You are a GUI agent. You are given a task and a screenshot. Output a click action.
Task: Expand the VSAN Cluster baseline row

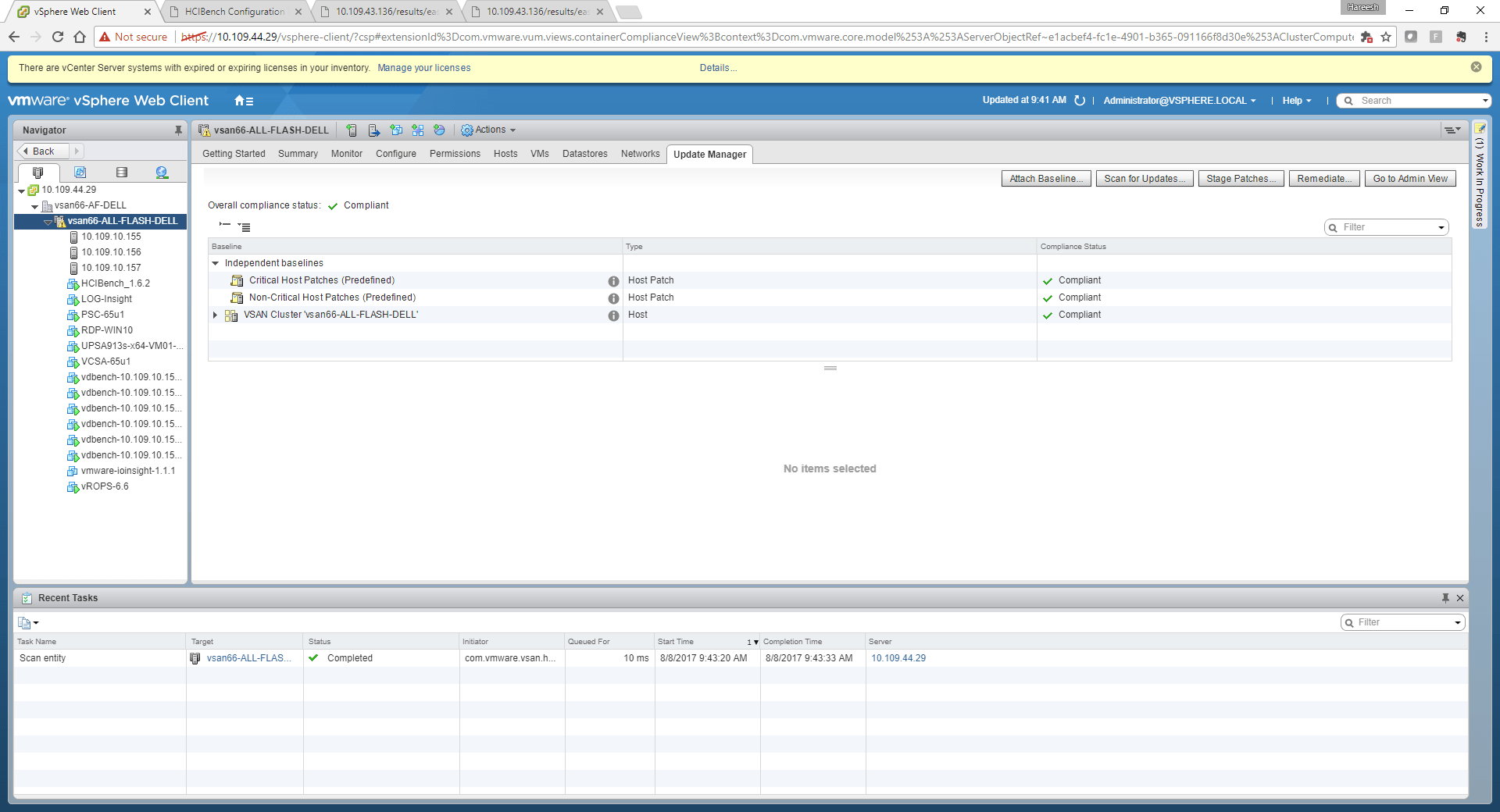point(216,315)
